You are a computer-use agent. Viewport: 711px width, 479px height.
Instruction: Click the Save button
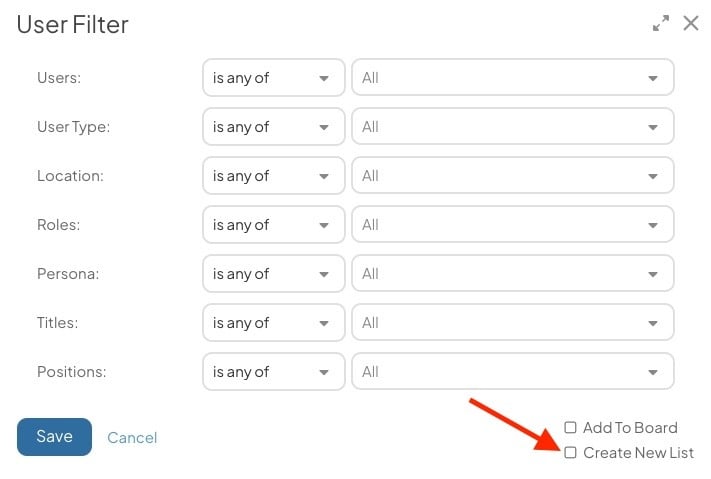point(54,437)
